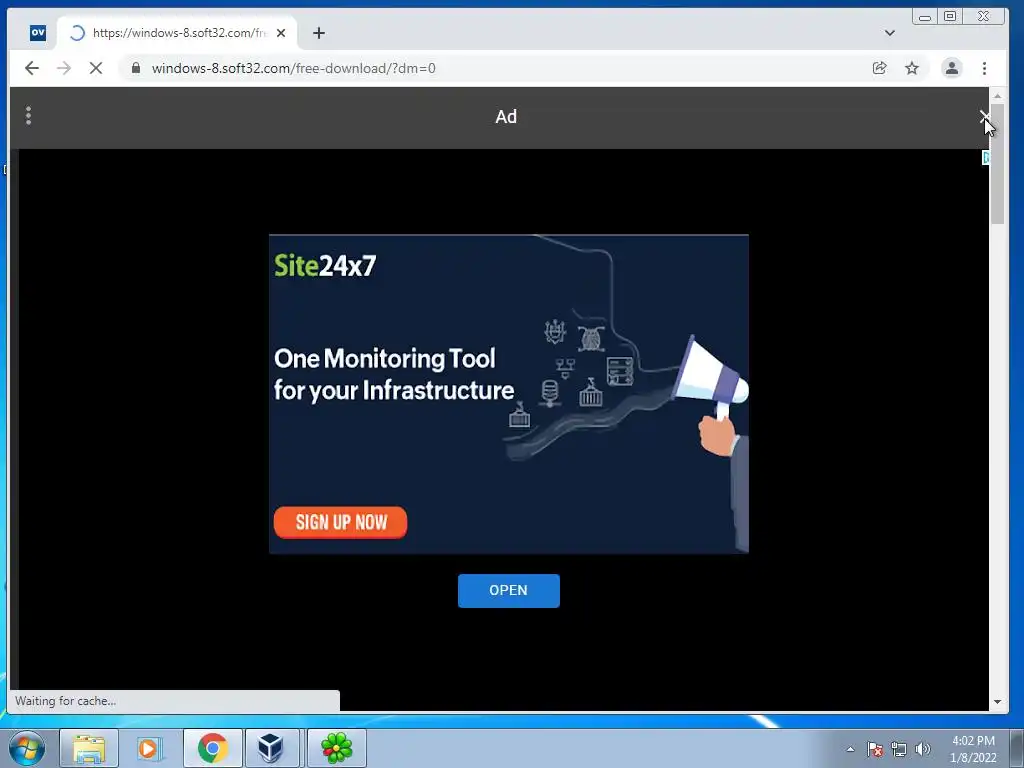Click the OV icon left of the tab
The width and height of the screenshot is (1024, 768).
pyautogui.click(x=38, y=33)
